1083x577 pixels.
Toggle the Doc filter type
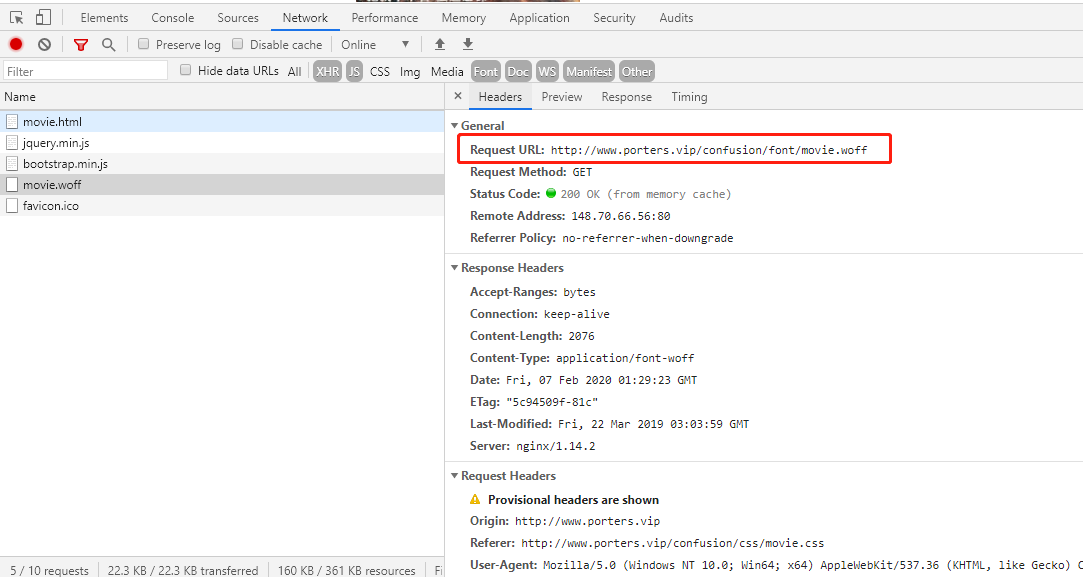click(x=518, y=71)
